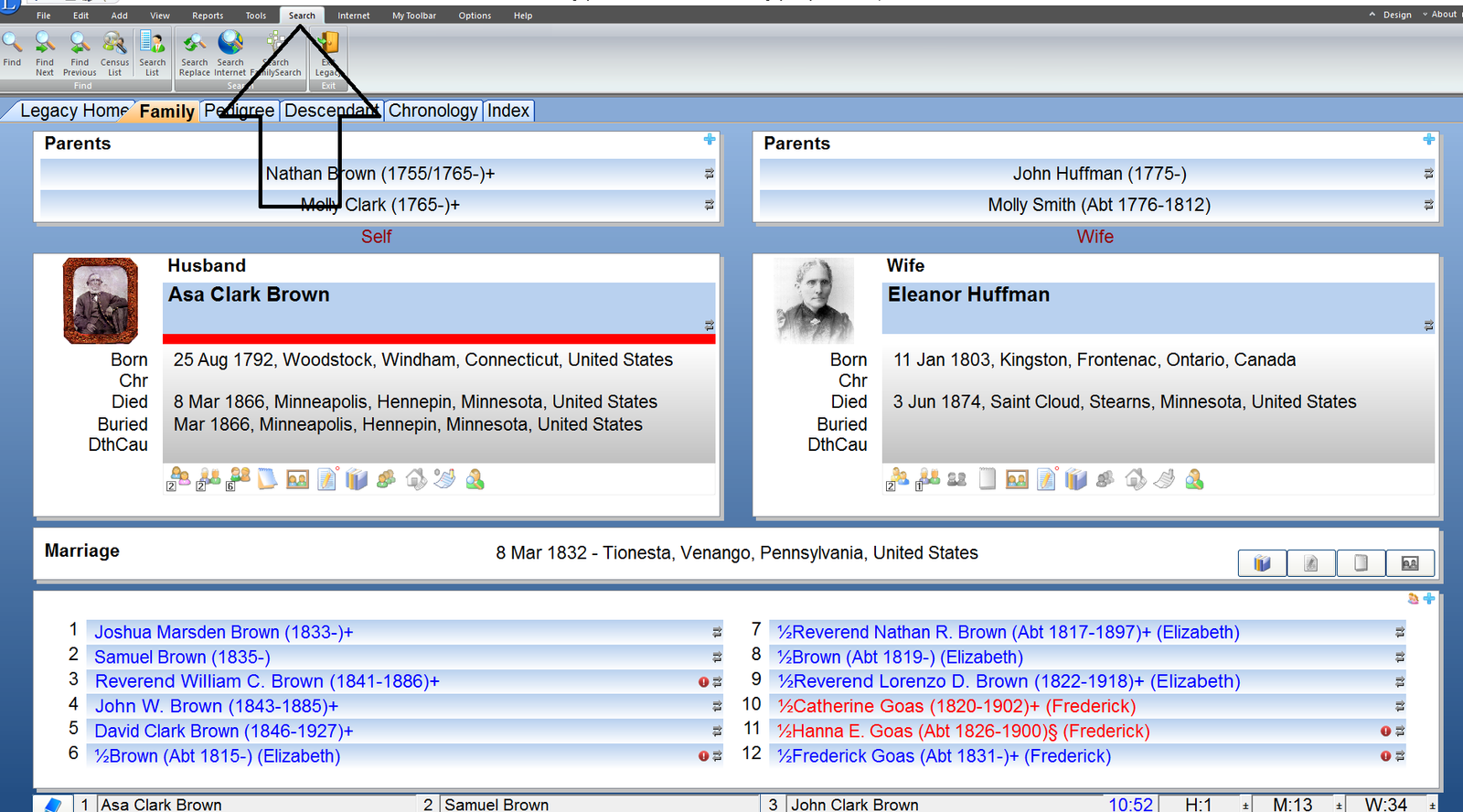
Task: Click Eleanor Huffman's portrait photo
Action: [814, 301]
